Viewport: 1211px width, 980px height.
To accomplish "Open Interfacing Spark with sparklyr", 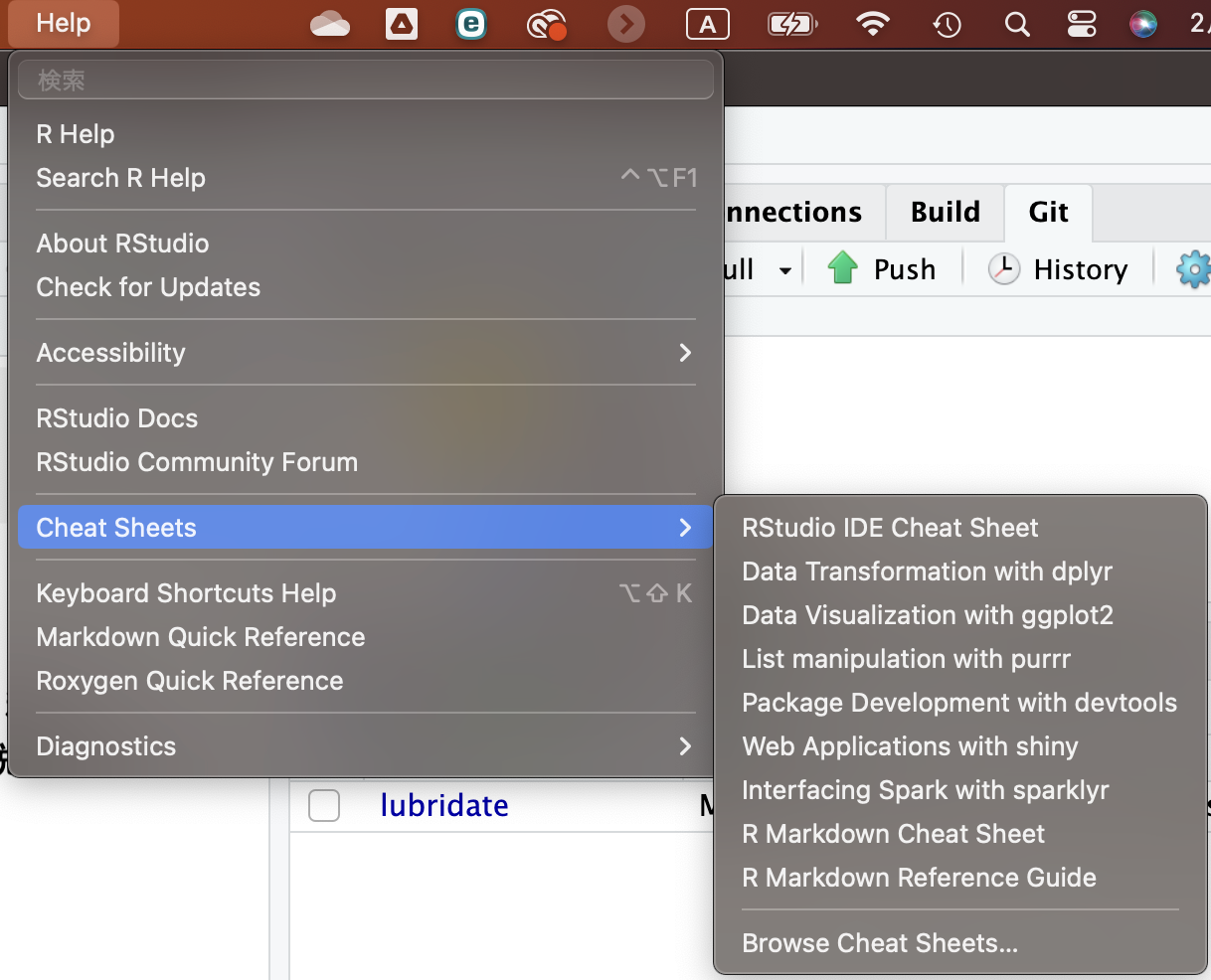I will [x=960, y=790].
